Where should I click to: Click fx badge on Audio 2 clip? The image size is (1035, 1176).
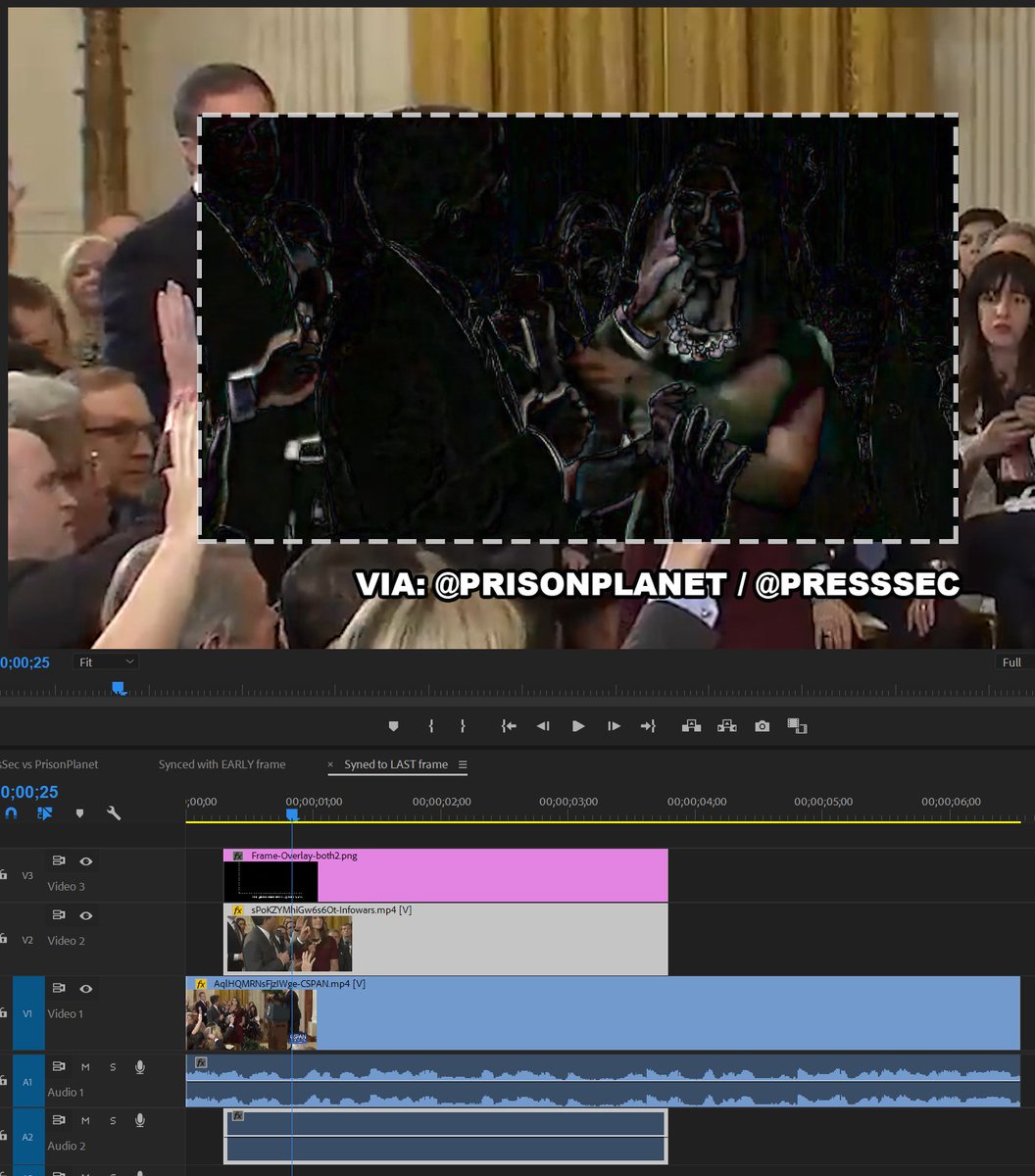click(x=238, y=1116)
